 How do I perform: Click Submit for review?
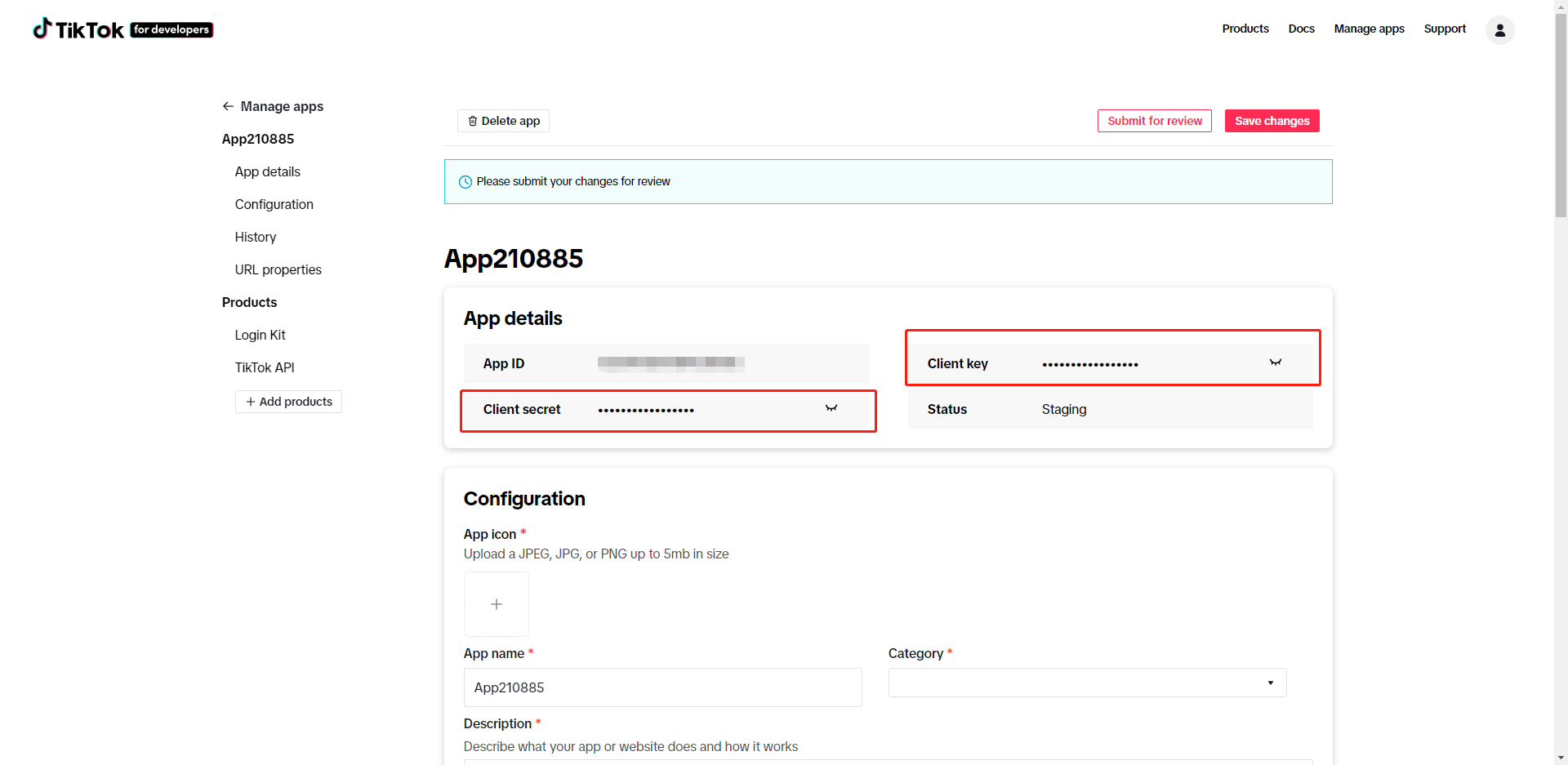pyautogui.click(x=1154, y=121)
